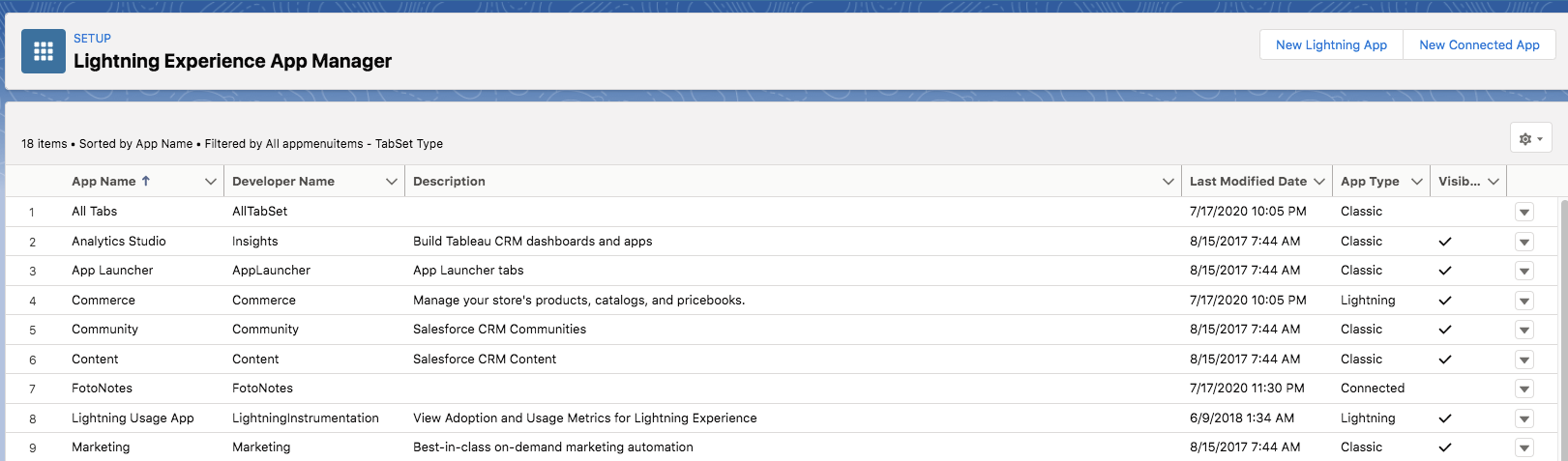The height and width of the screenshot is (461, 1568).
Task: Open row actions for Commerce app
Action: 1524,301
